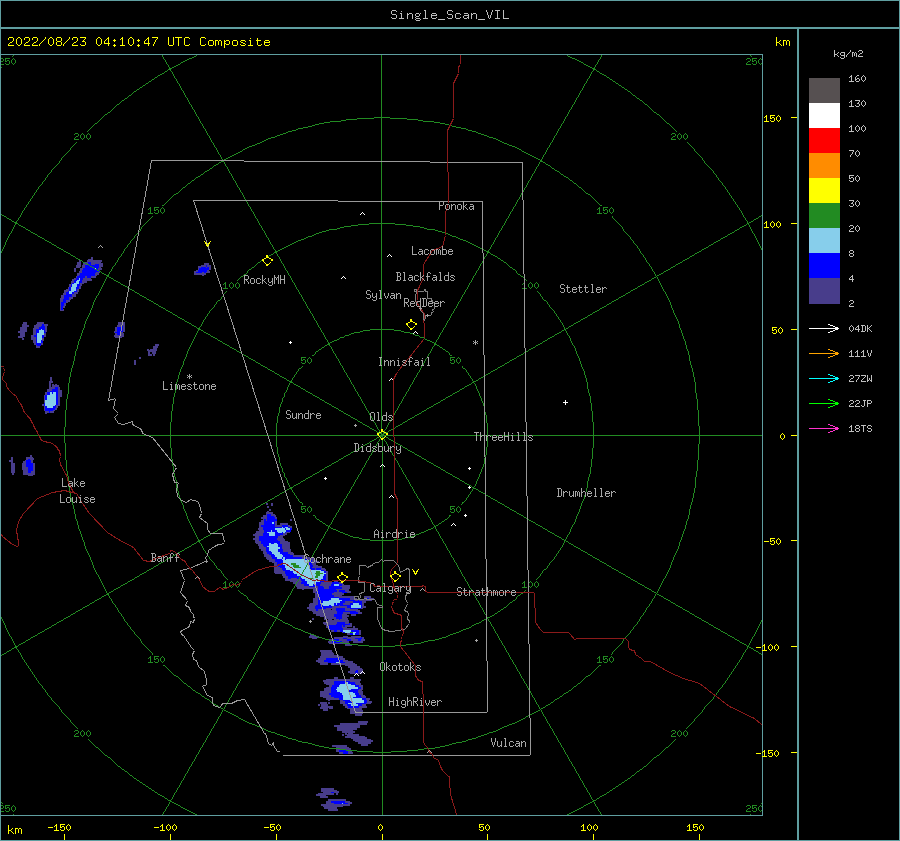Click the Vulcan town label

point(508,743)
